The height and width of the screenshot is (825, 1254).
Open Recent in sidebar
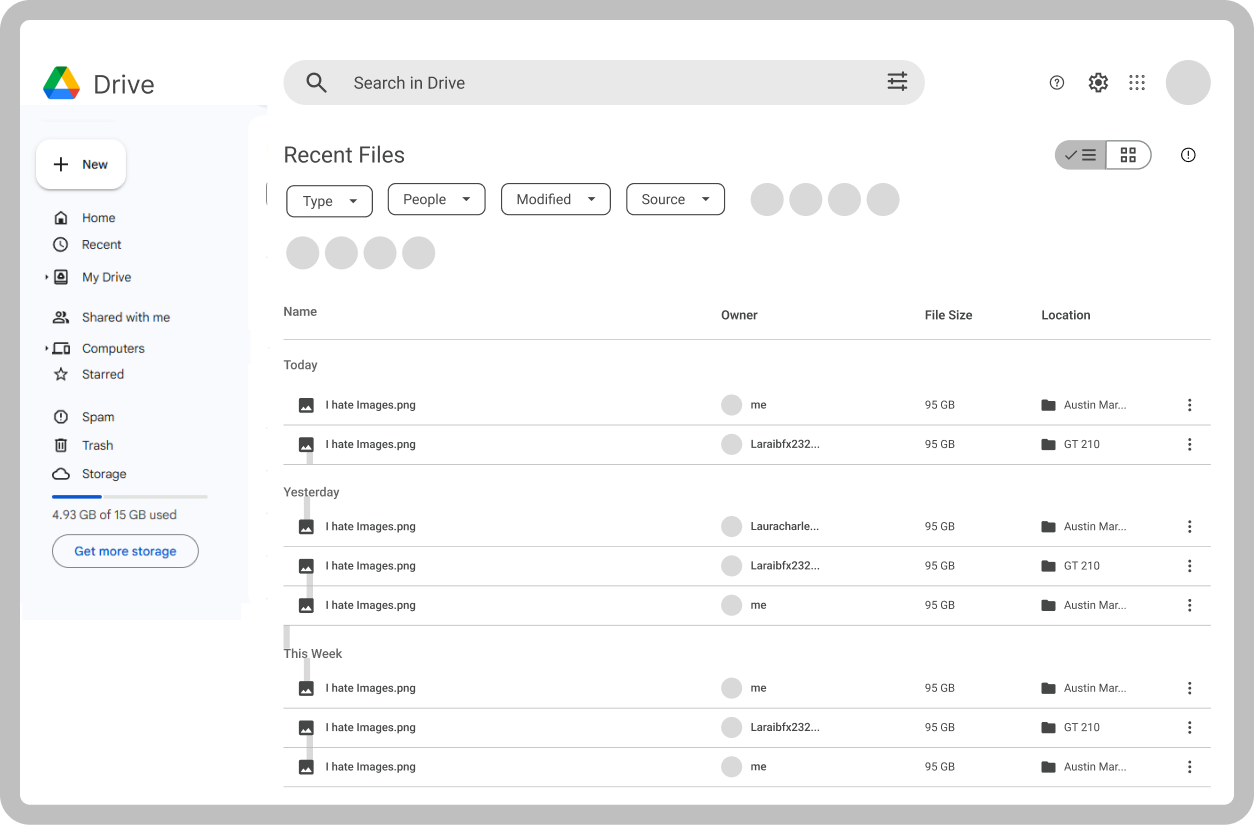pyautogui.click(x=102, y=245)
